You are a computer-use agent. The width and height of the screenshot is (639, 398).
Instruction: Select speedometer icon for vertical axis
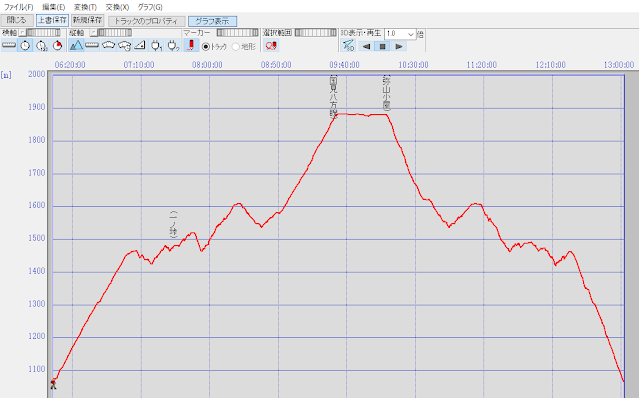[108, 46]
